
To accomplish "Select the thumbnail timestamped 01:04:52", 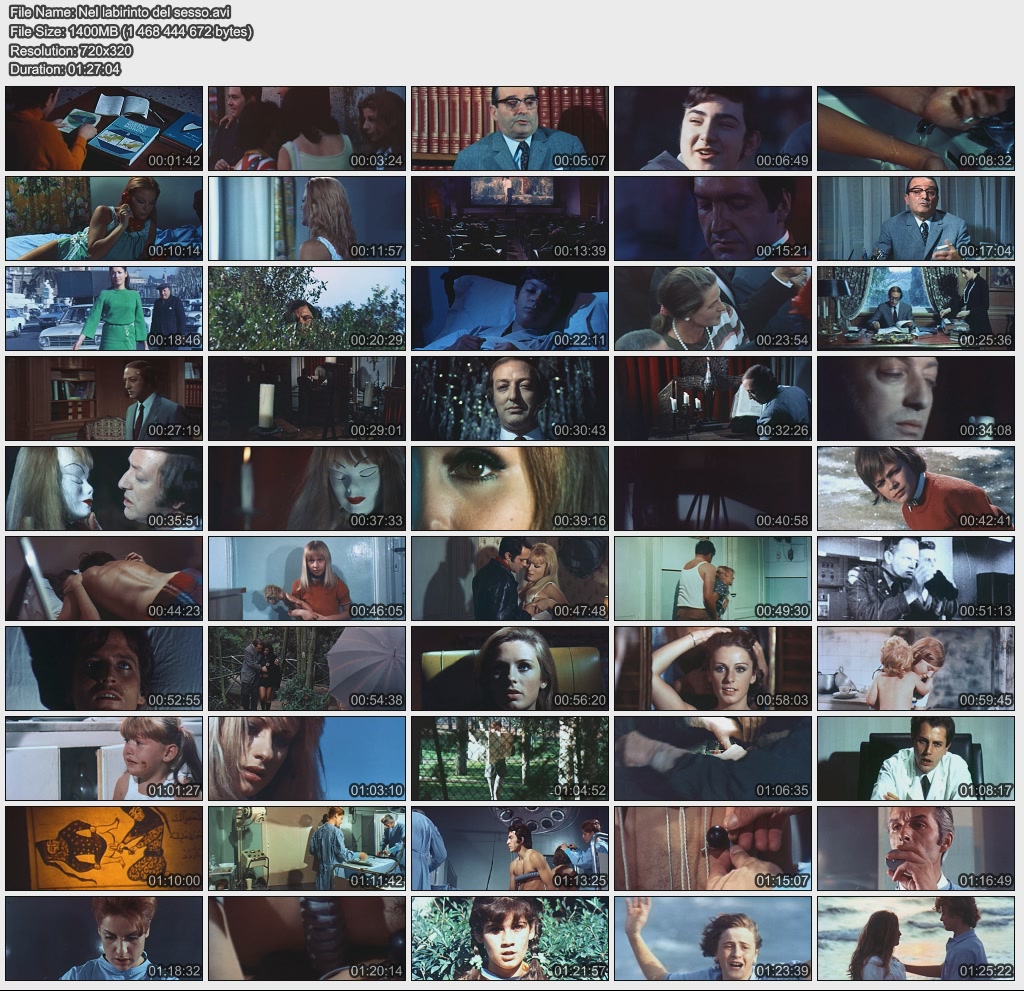I will tap(509, 758).
